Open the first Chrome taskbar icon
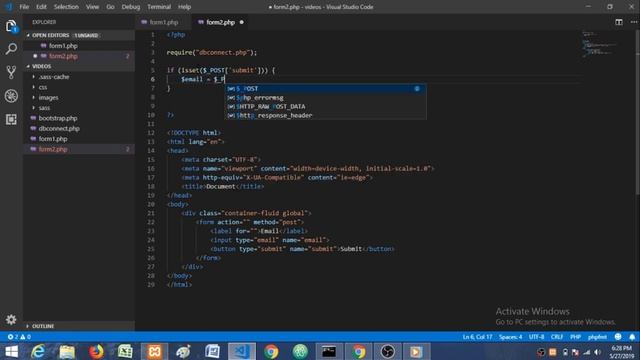640x360 pixels. click(x=271, y=351)
